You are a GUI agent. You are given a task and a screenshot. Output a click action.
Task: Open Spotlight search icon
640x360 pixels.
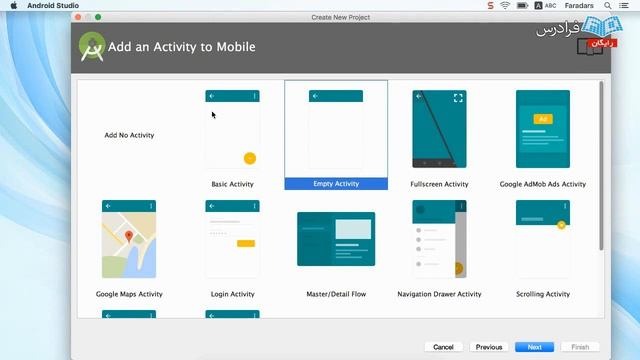click(607, 6)
